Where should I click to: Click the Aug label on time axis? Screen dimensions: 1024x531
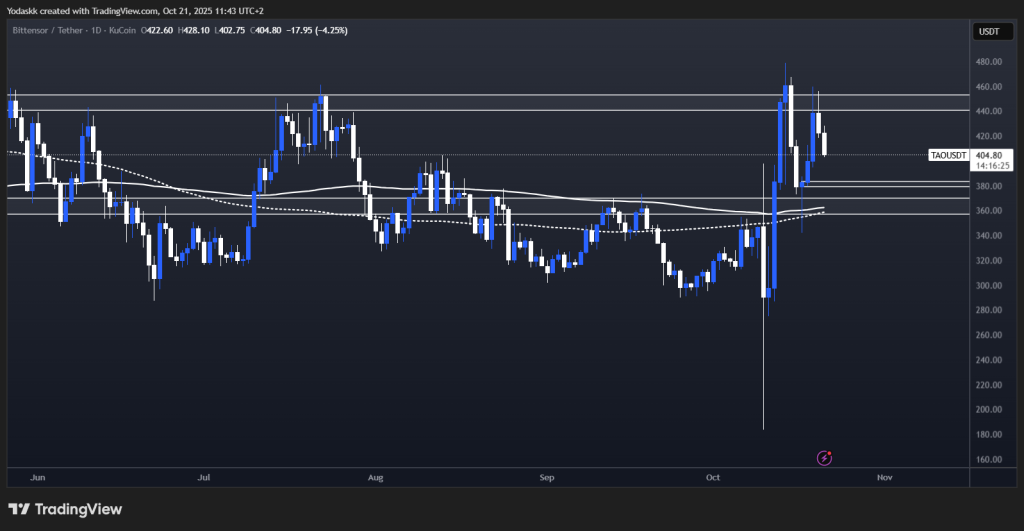pos(376,477)
